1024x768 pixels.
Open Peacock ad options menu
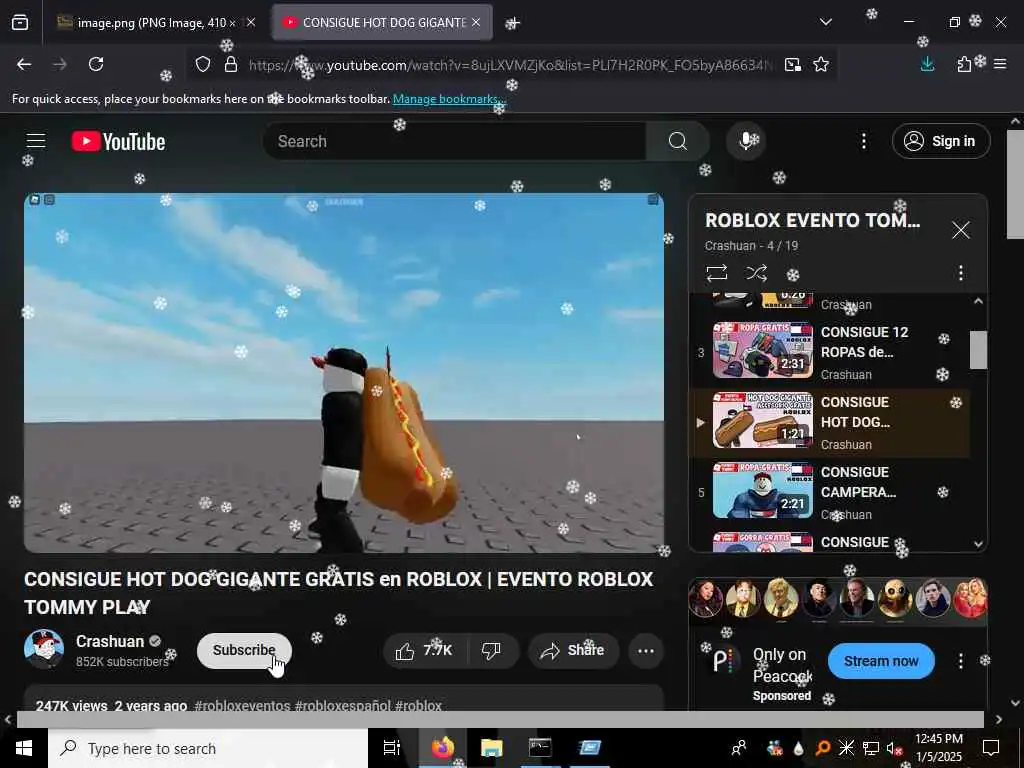[x=961, y=661]
